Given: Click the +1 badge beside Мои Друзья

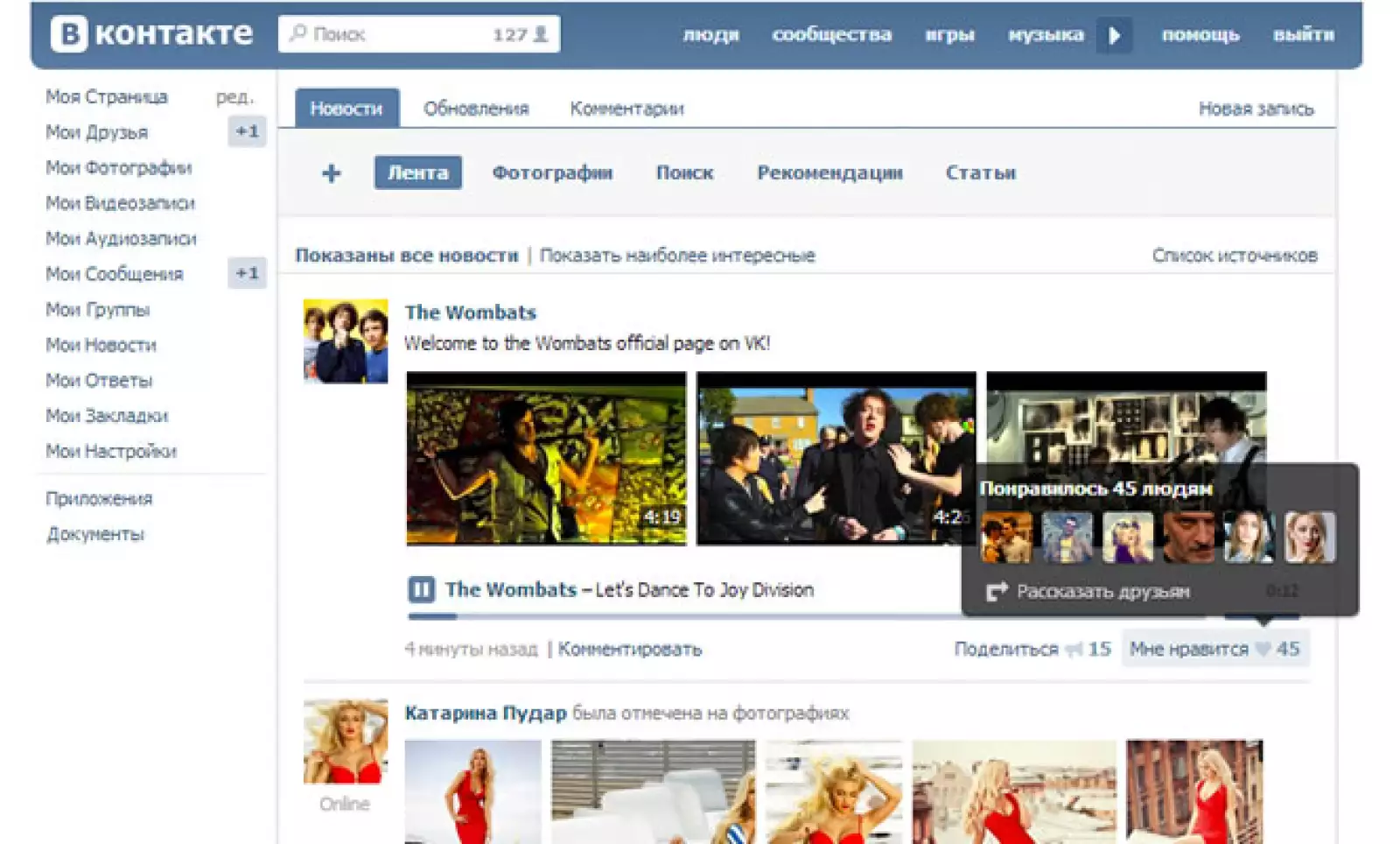Looking at the screenshot, I should [247, 131].
